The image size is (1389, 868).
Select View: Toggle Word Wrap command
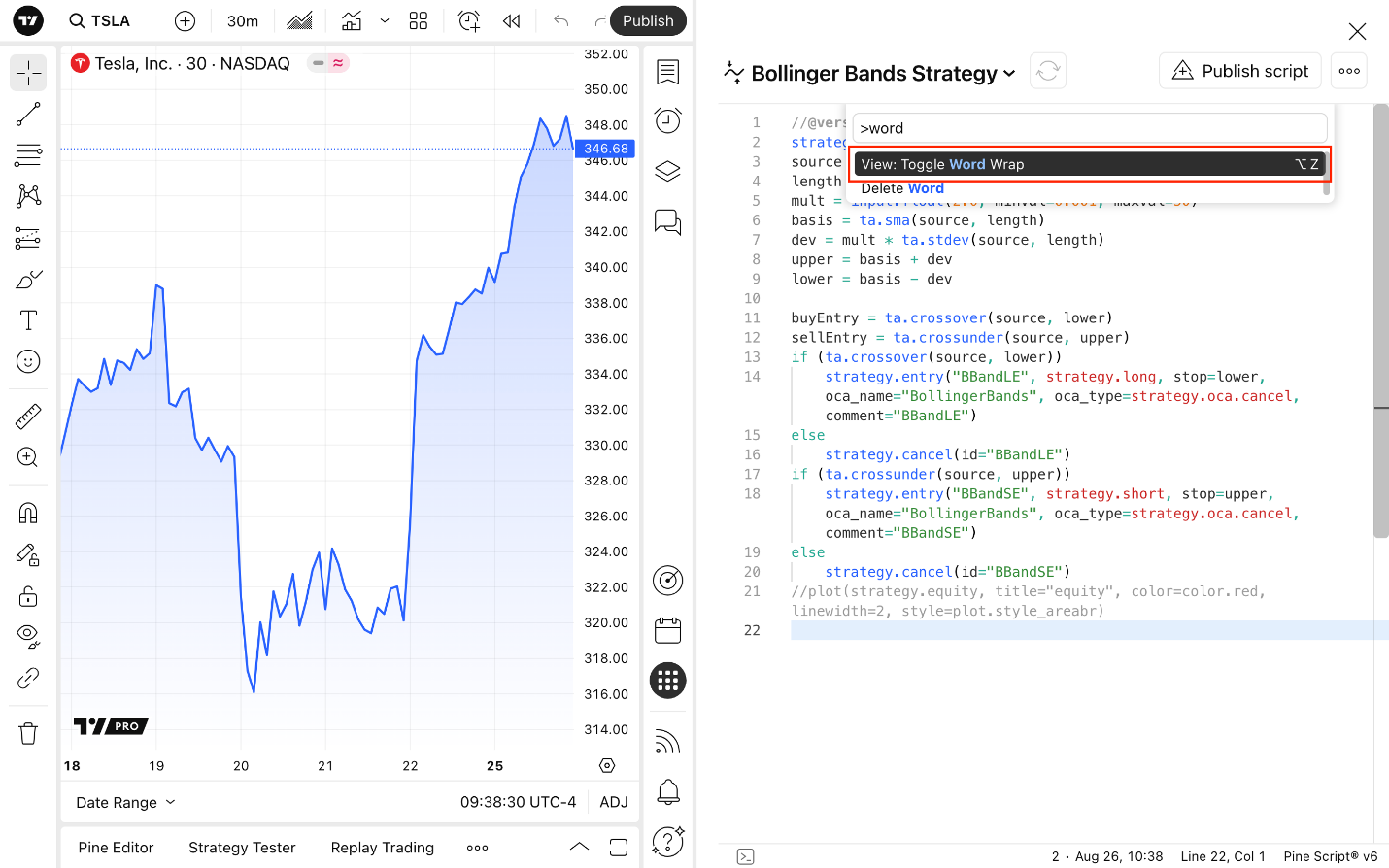[x=1090, y=164]
